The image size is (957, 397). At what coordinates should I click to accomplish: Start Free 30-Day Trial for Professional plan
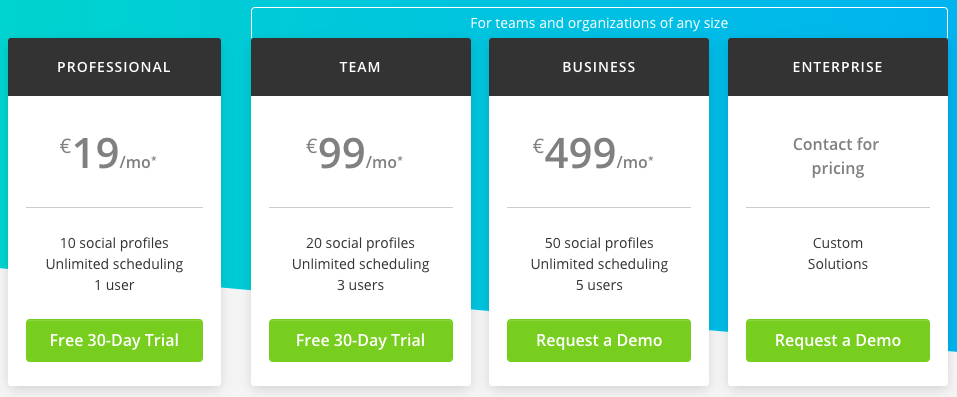[x=114, y=340]
